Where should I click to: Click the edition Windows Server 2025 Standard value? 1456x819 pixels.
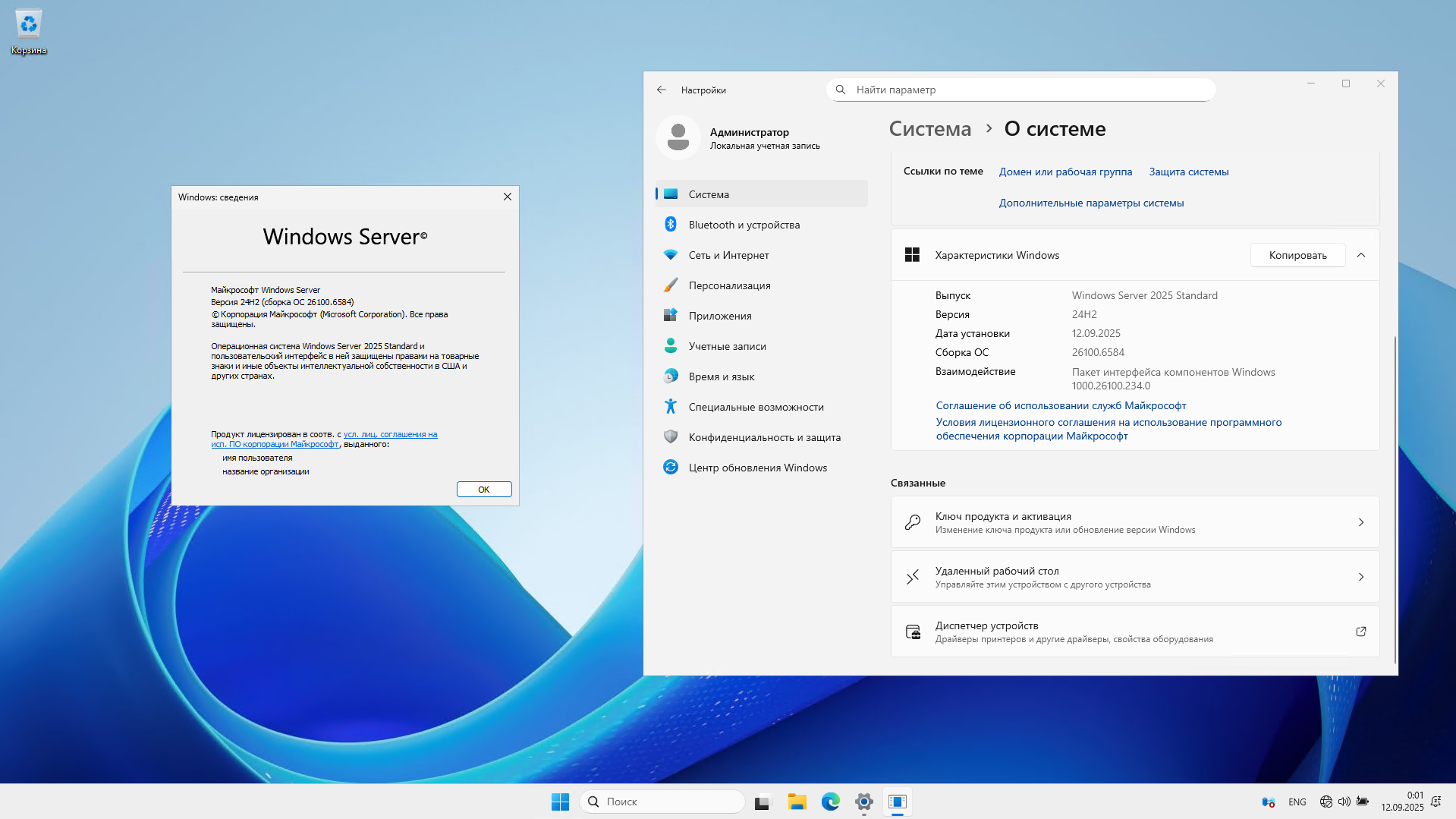pos(1144,295)
